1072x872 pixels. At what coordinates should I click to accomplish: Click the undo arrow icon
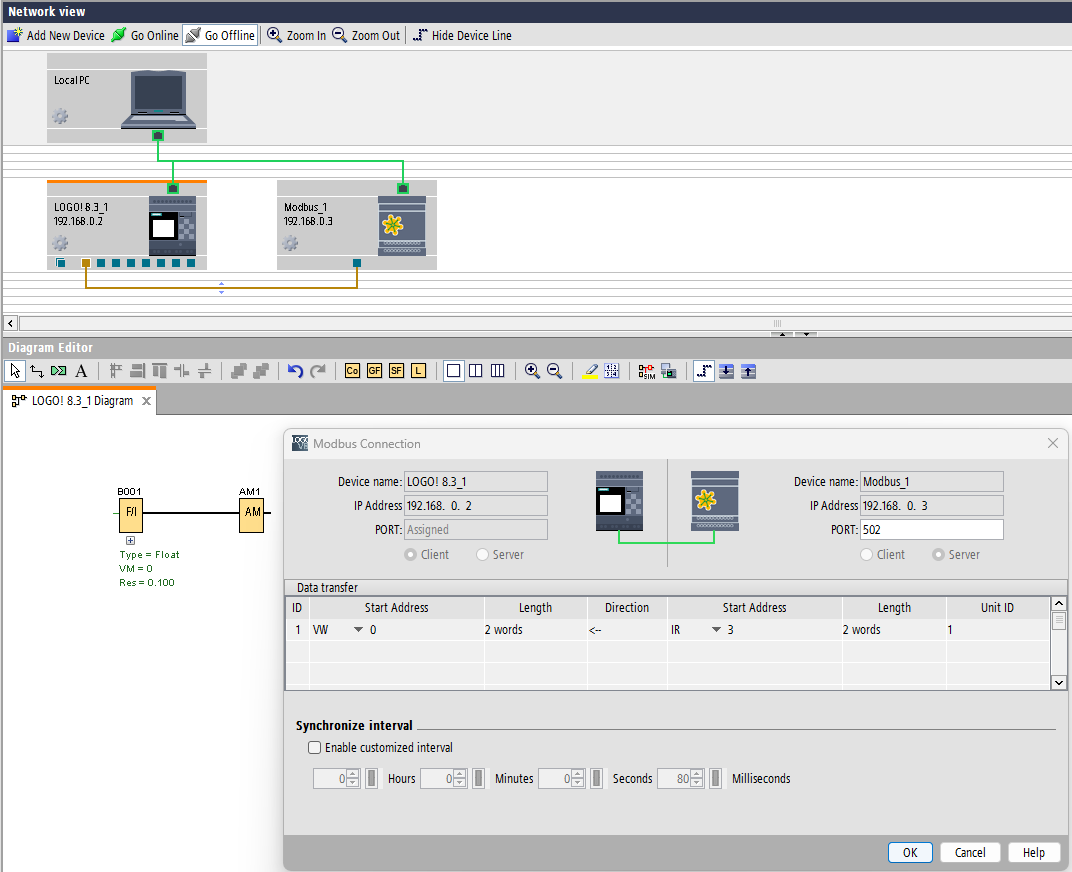[x=295, y=371]
